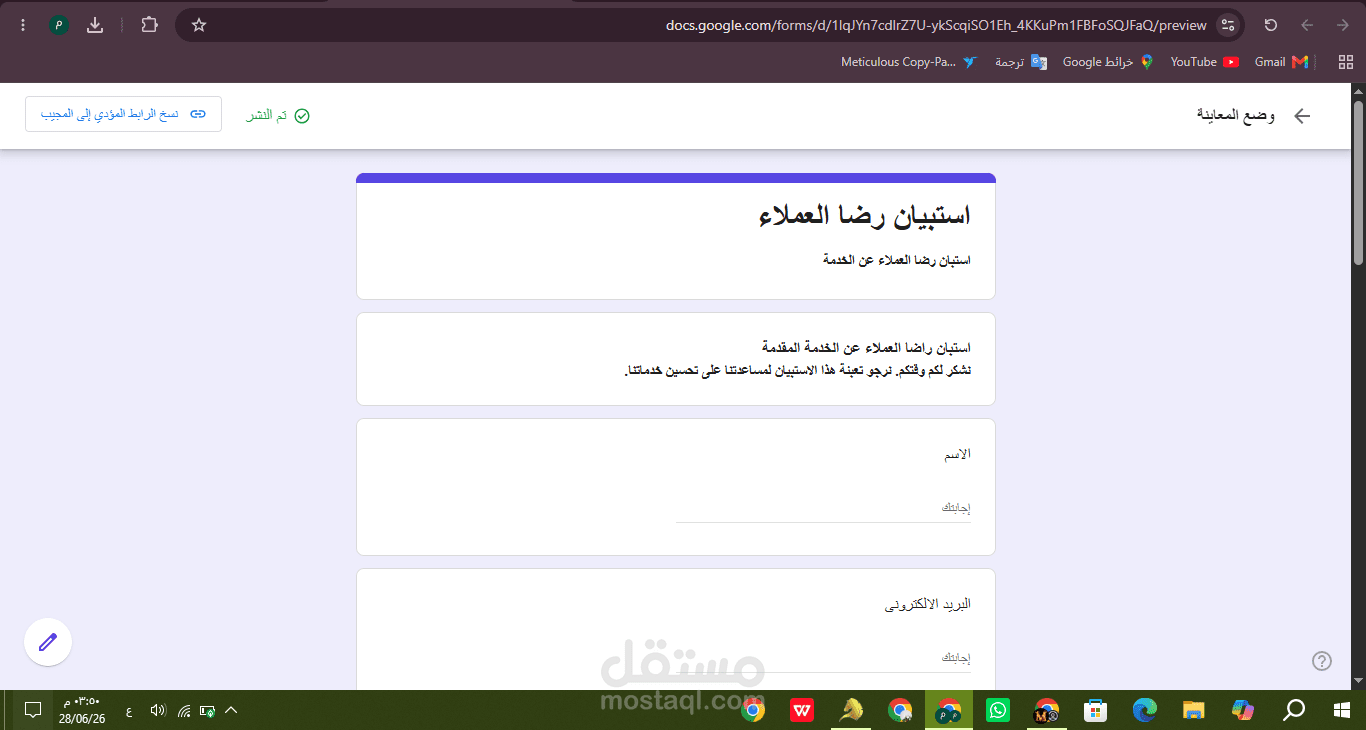
Task: Open Microsoft Store from the taskbar
Action: pos(1096,710)
